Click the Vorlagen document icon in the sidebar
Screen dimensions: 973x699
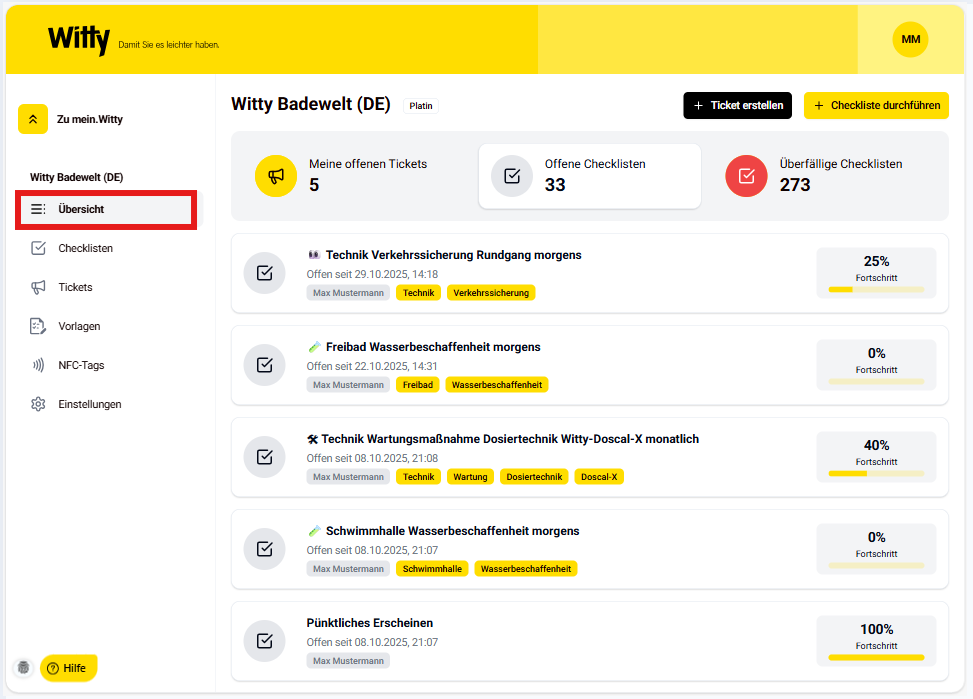tap(38, 327)
